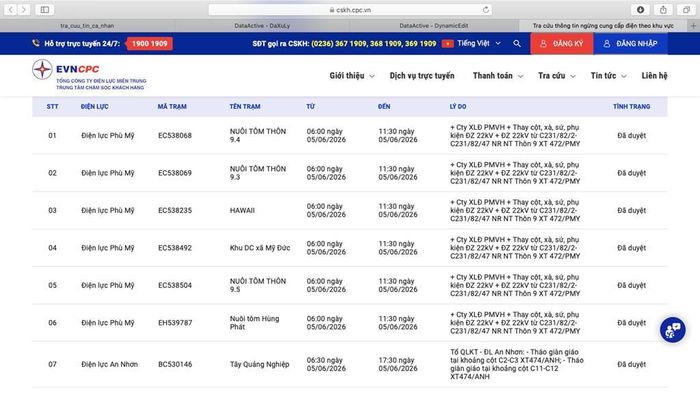Image resolution: width=700 pixels, height=394 pixels.
Task: Open Dịch vụ trực tuyến menu item
Action: [x=422, y=76]
